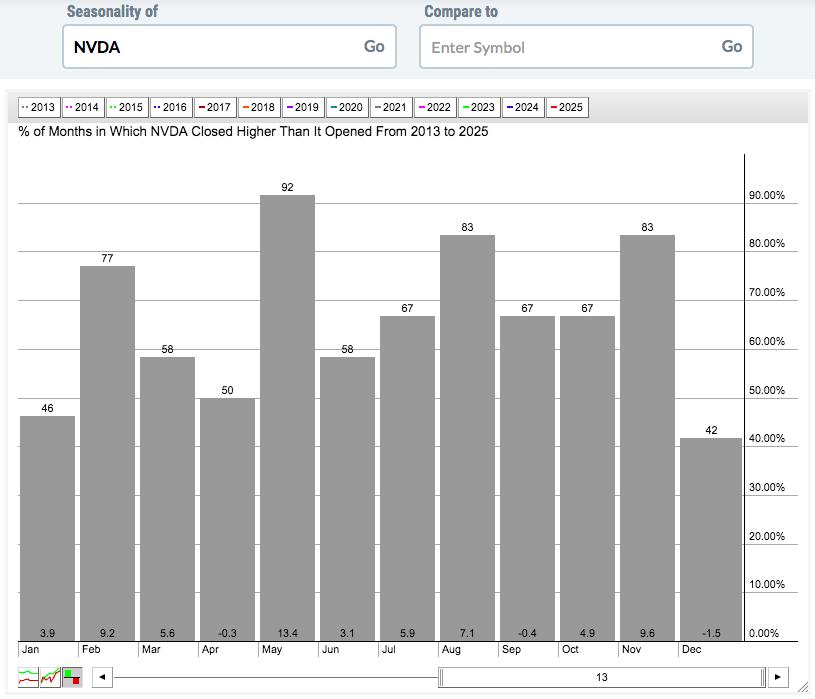This screenshot has width=815, height=699.
Task: Grab the slider's left handle
Action: pyautogui.click(x=441, y=677)
